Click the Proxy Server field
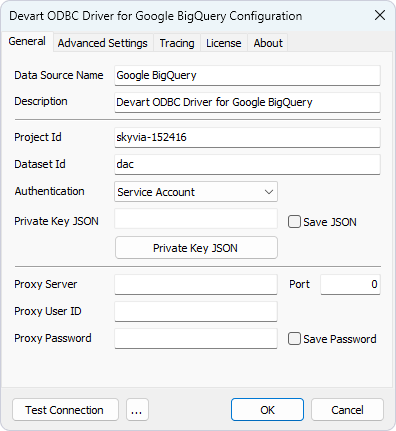 tap(196, 284)
